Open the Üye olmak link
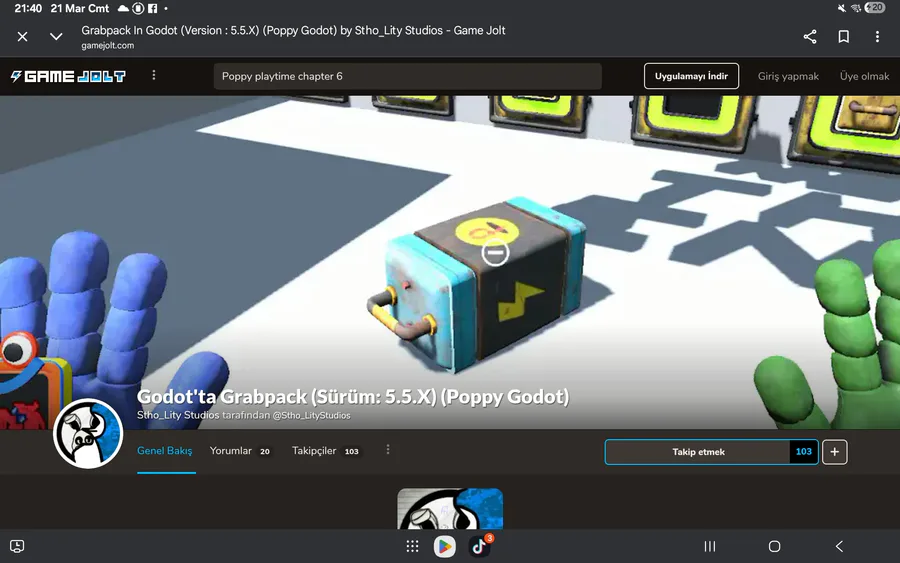The width and height of the screenshot is (900, 563). (x=864, y=76)
